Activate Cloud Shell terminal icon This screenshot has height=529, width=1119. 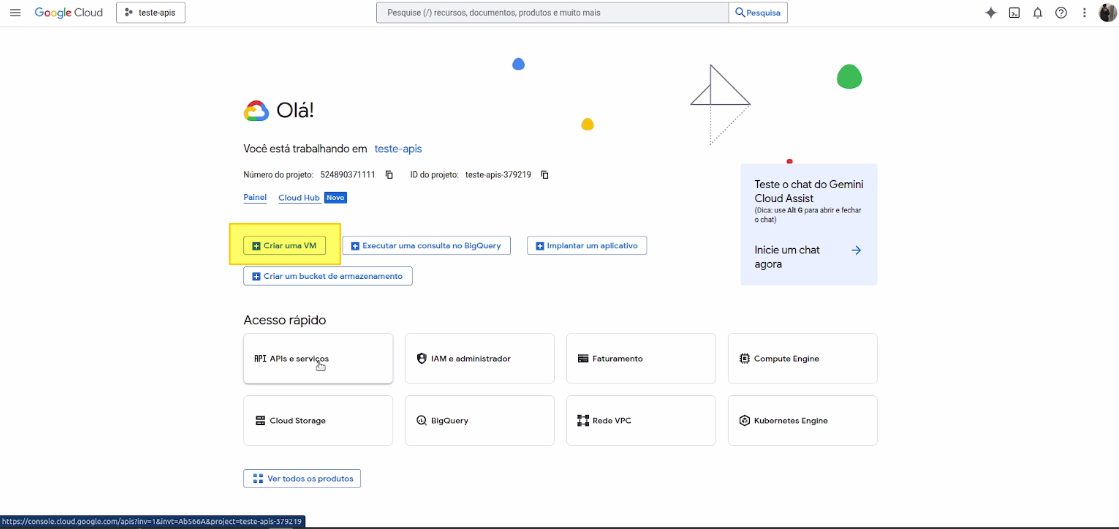[1014, 13]
